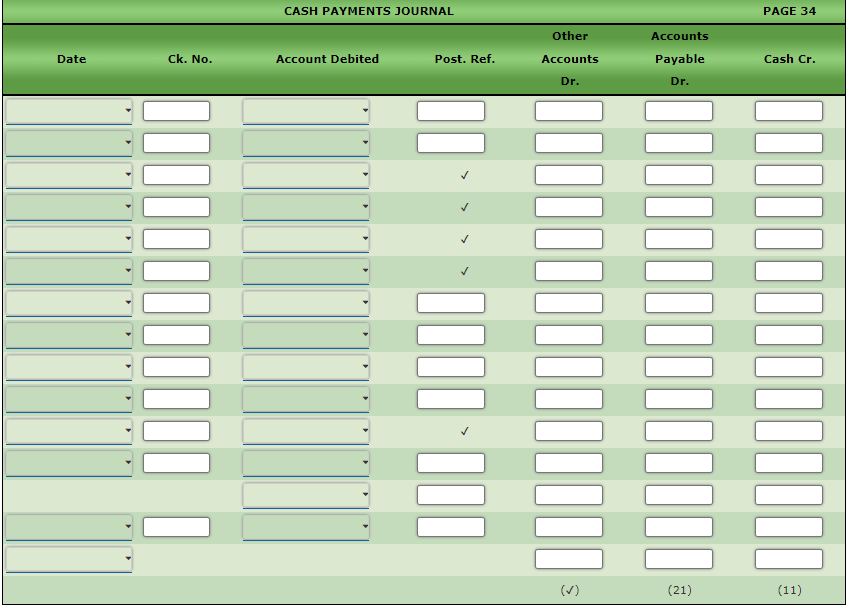Click fourth row's Other Accounts Dr. field

tap(568, 207)
